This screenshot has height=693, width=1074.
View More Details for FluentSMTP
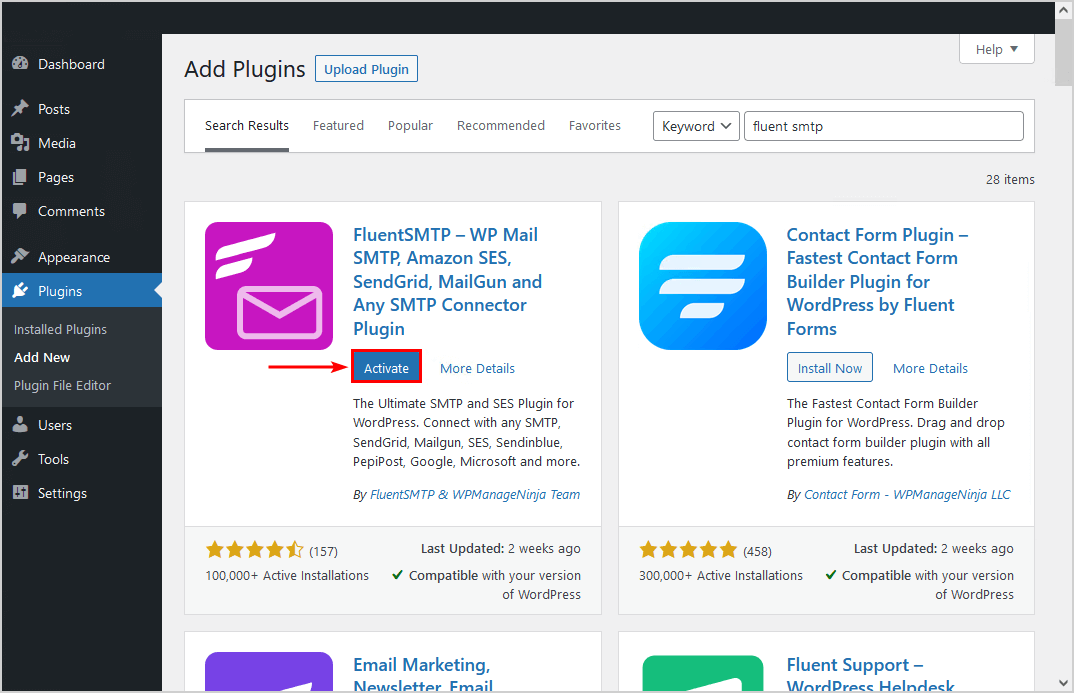477,368
